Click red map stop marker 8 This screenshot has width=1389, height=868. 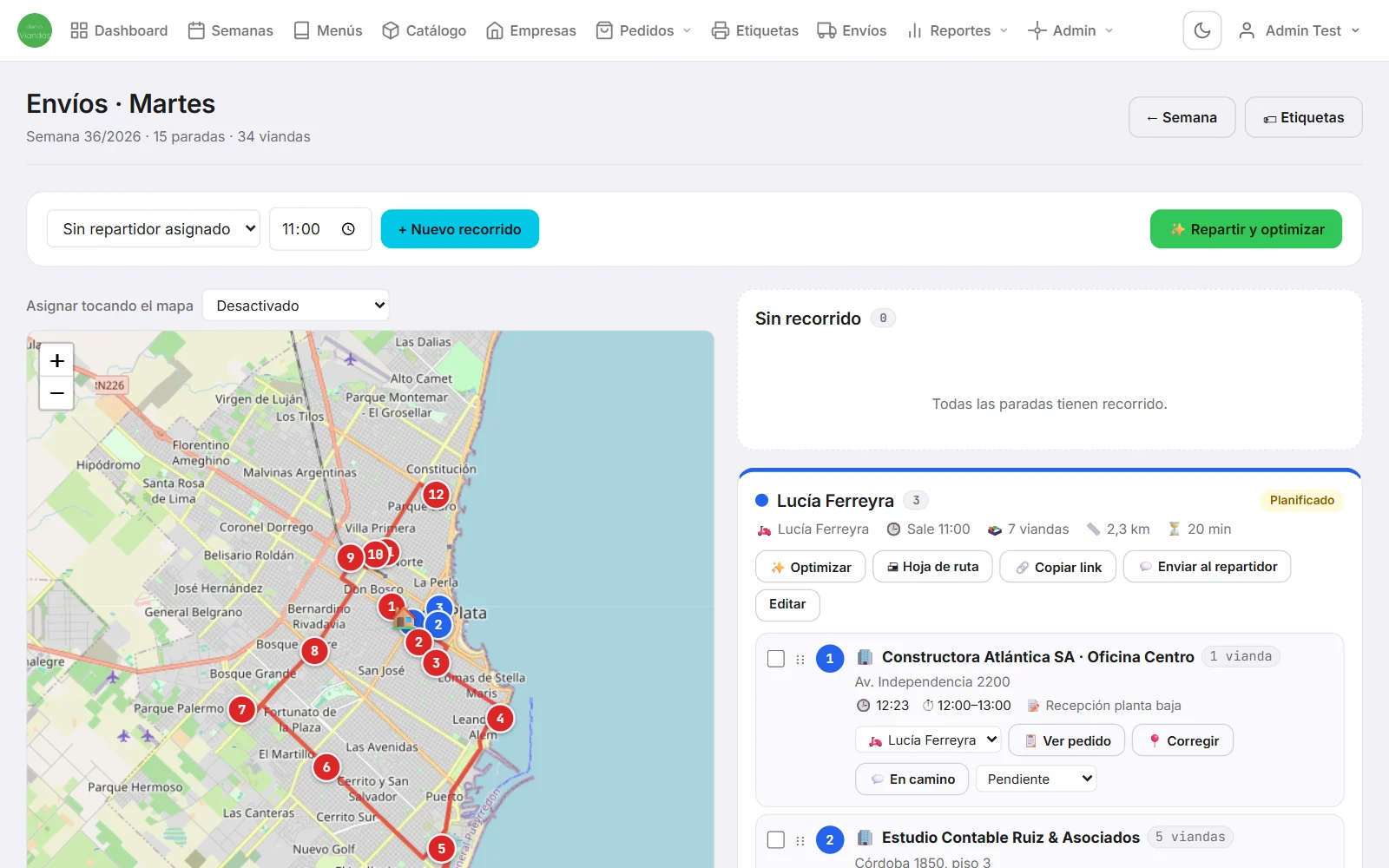pos(314,650)
